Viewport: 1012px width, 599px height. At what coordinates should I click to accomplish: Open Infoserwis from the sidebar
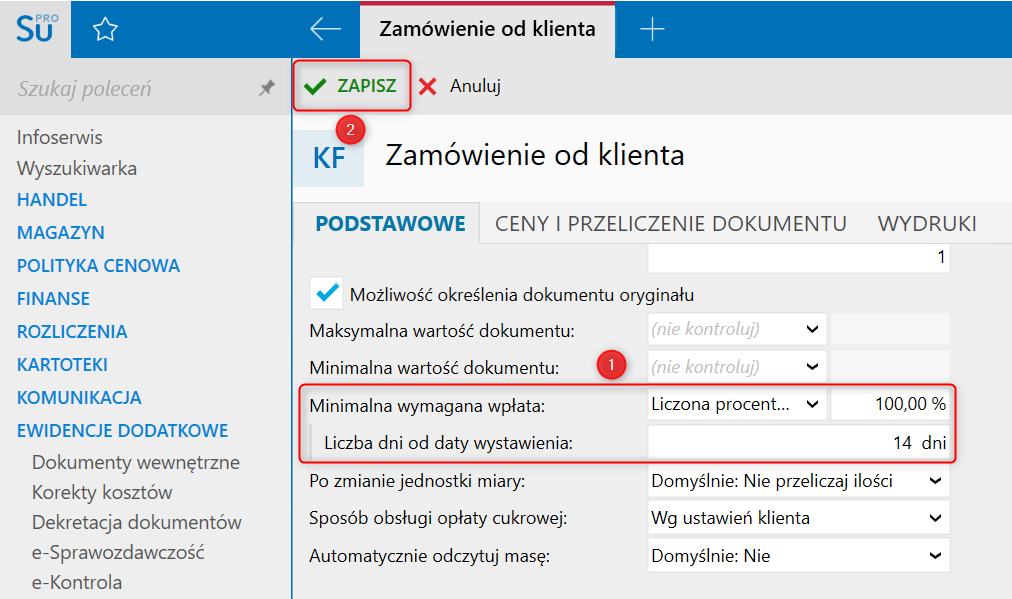tap(60, 137)
